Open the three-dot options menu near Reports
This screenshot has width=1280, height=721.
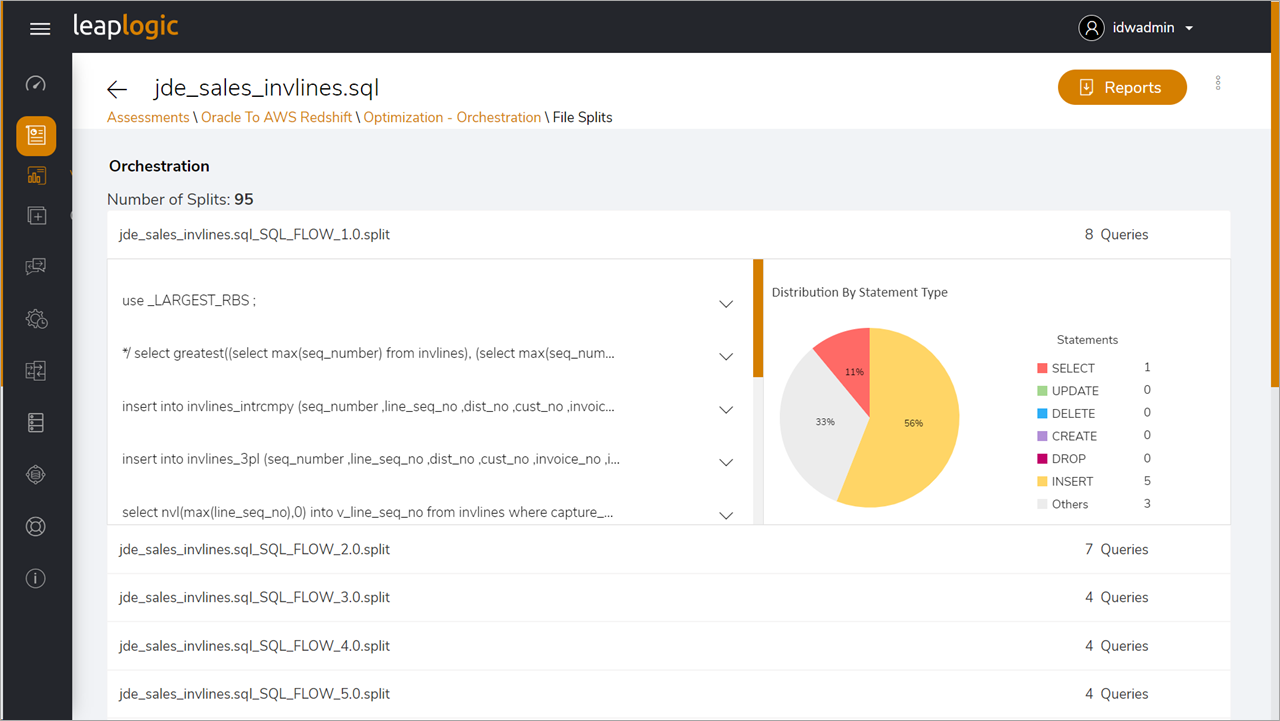point(1218,83)
